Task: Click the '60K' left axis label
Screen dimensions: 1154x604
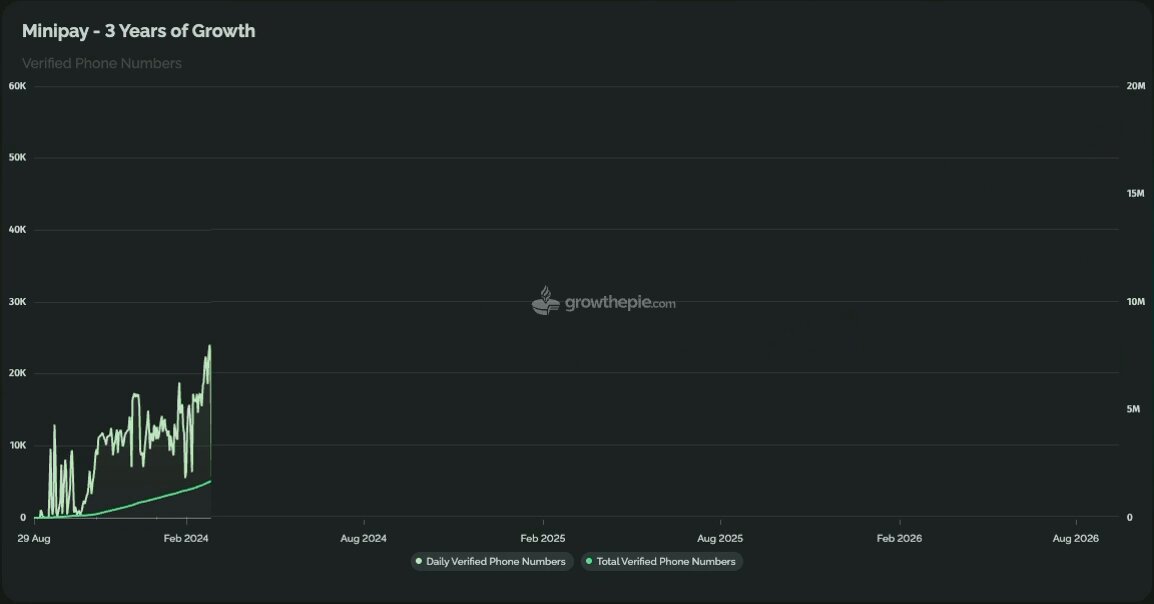Action: [18, 86]
